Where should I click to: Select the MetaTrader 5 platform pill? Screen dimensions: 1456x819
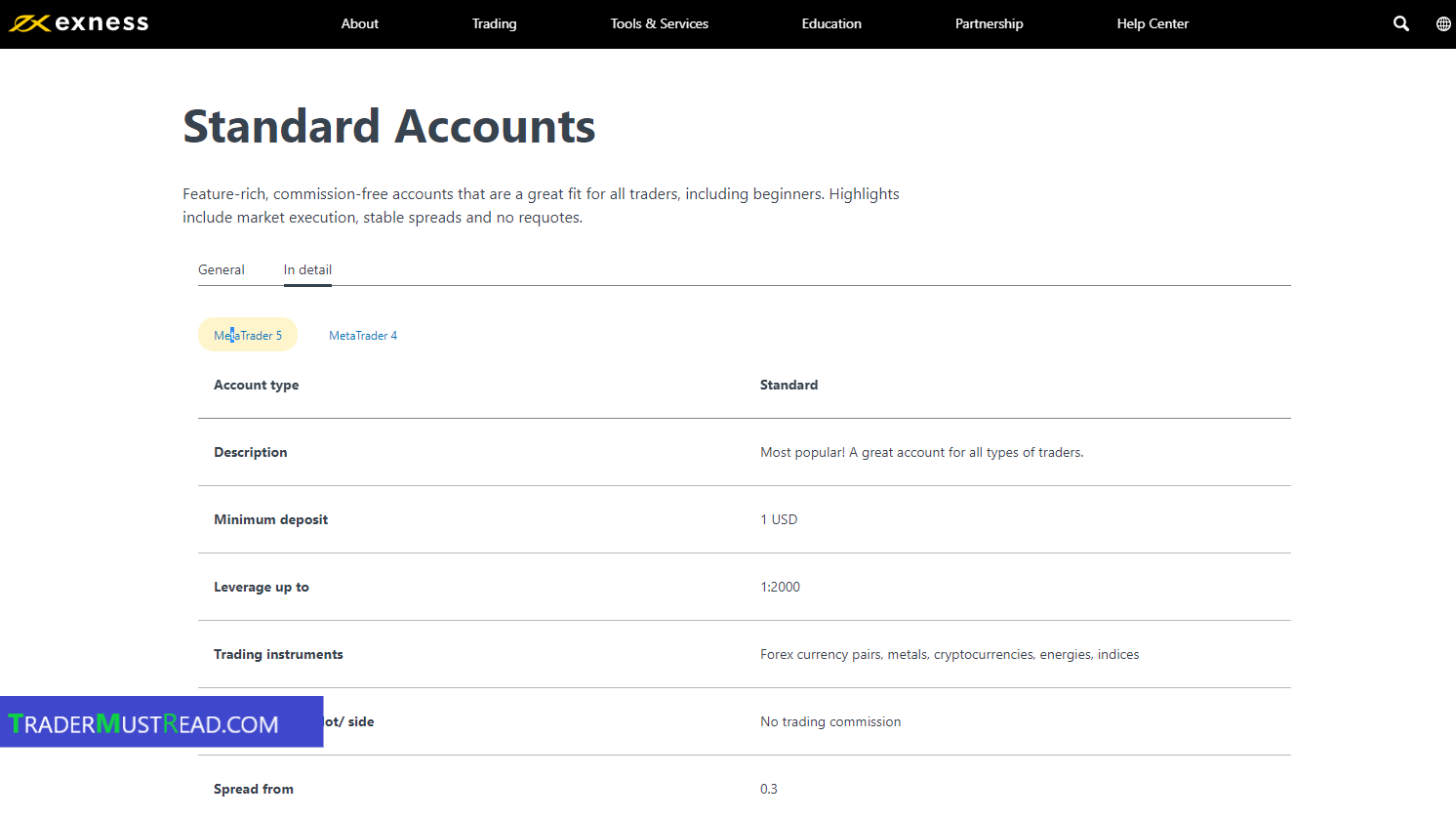[x=248, y=335]
